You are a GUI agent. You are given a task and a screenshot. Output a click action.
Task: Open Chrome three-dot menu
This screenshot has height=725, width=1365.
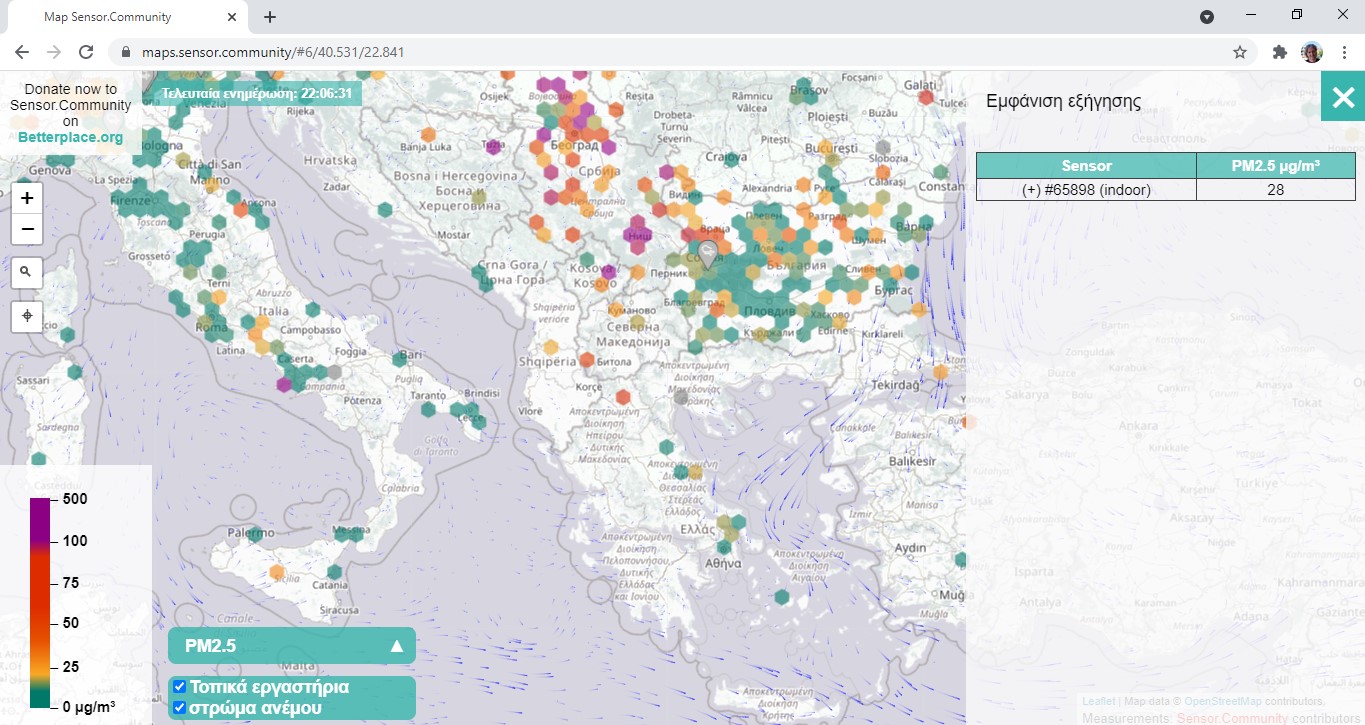1344,52
